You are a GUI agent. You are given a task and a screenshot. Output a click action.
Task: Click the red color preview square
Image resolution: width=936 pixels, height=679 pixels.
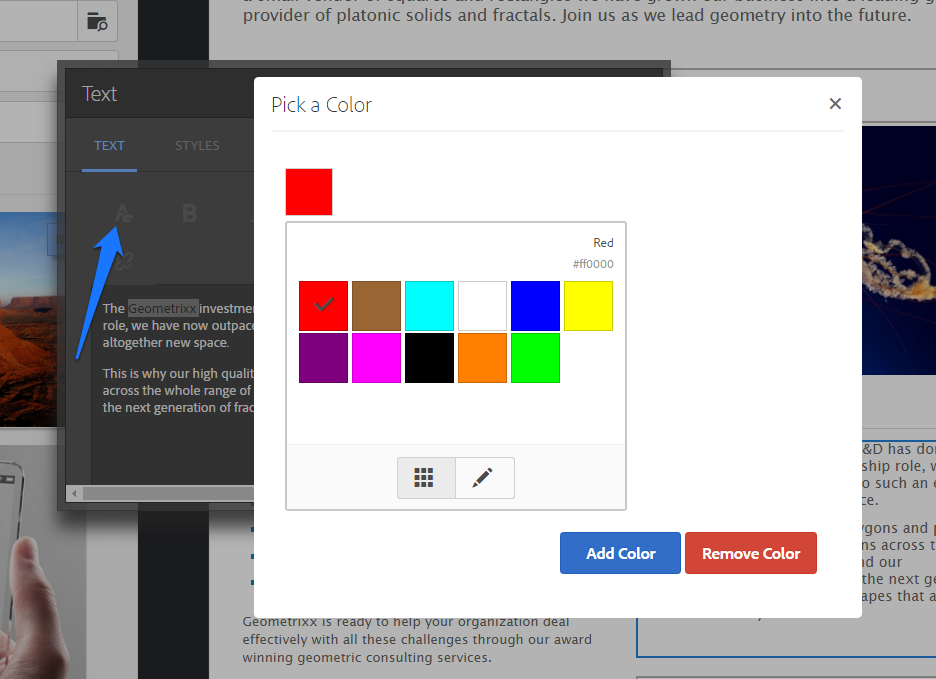point(308,191)
